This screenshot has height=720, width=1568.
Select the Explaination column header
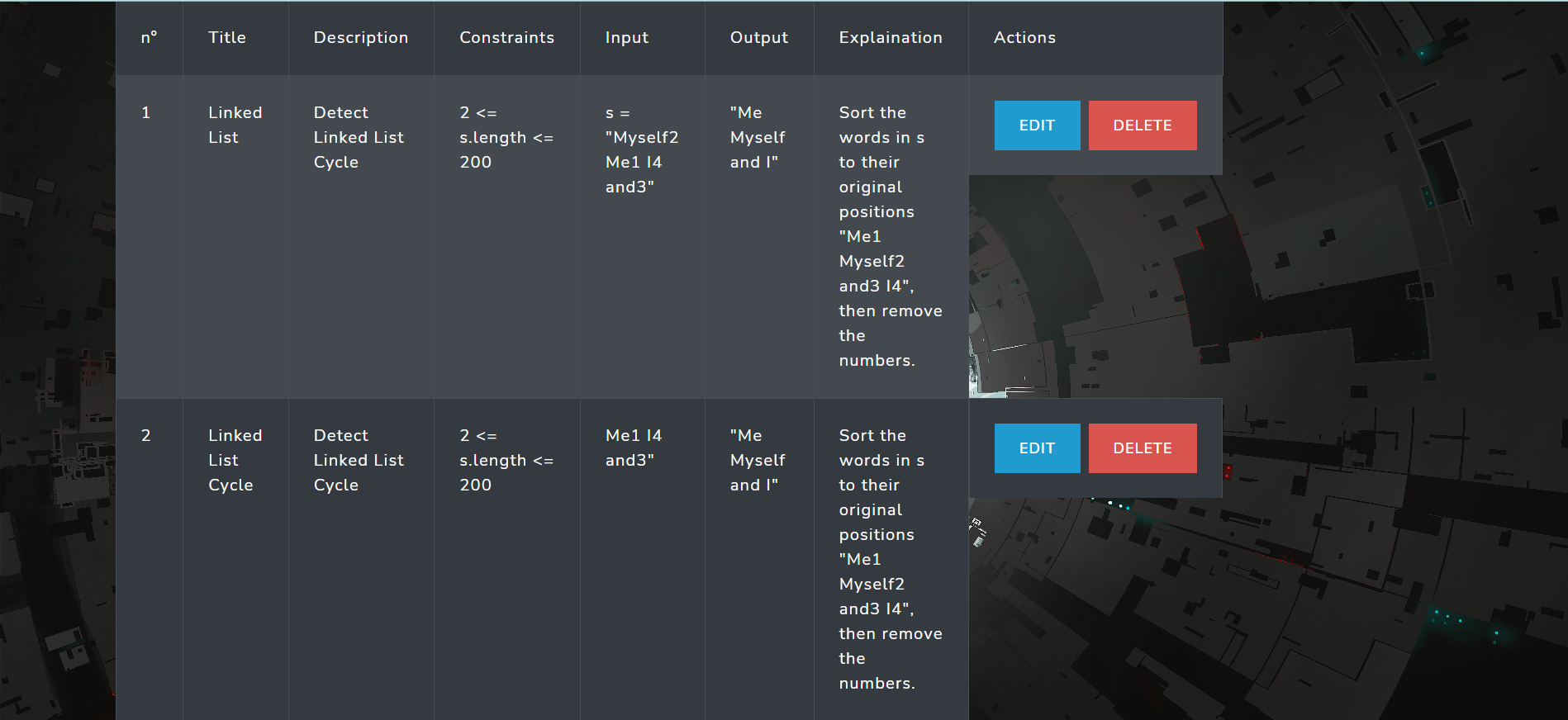coord(891,37)
